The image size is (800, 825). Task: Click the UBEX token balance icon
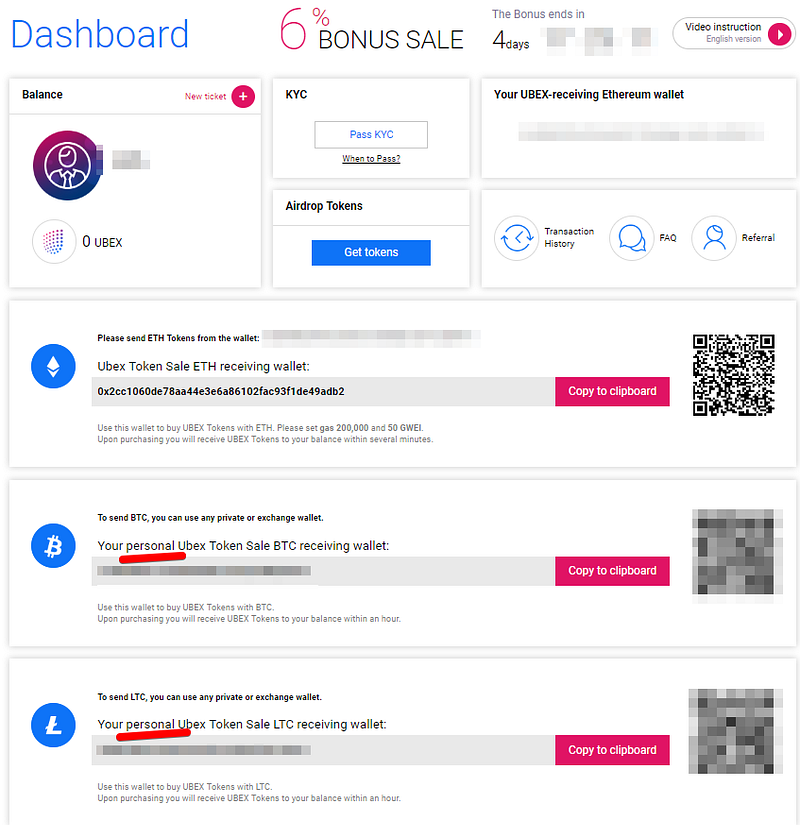click(54, 242)
